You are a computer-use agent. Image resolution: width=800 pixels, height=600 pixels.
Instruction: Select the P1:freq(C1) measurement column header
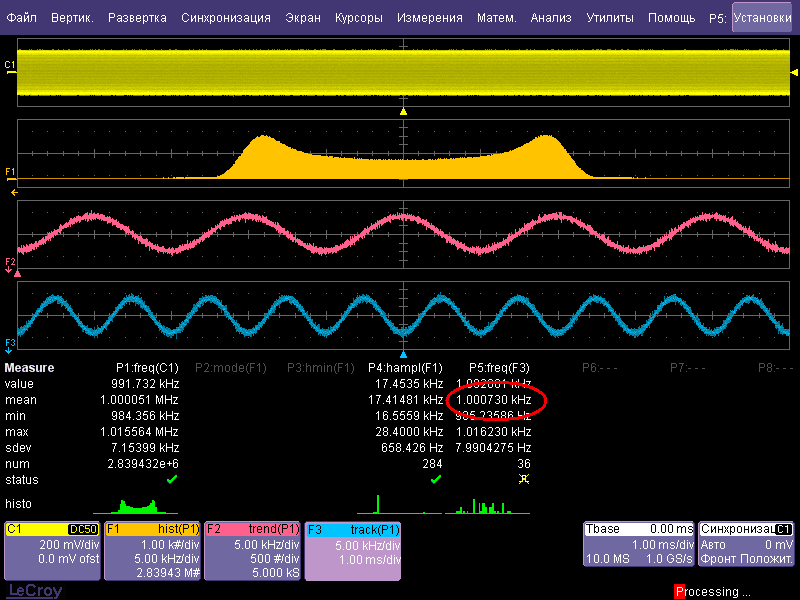pos(148,367)
